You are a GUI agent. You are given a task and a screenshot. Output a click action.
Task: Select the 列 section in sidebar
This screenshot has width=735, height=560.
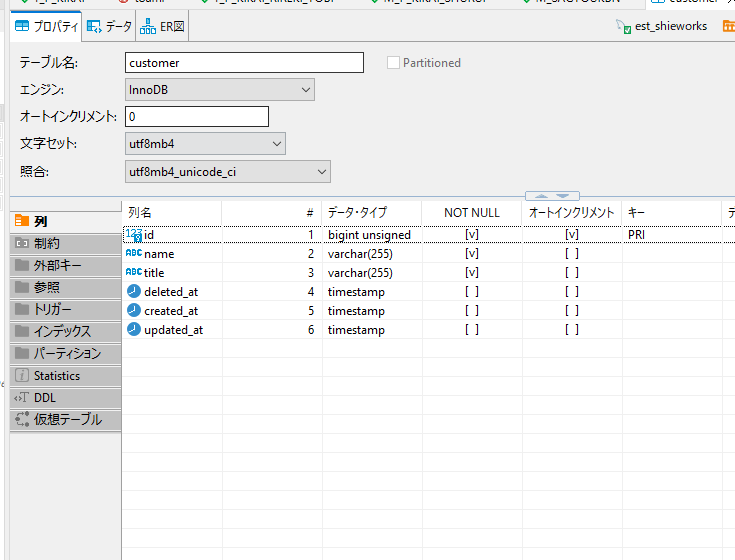pyautogui.click(x=66, y=221)
